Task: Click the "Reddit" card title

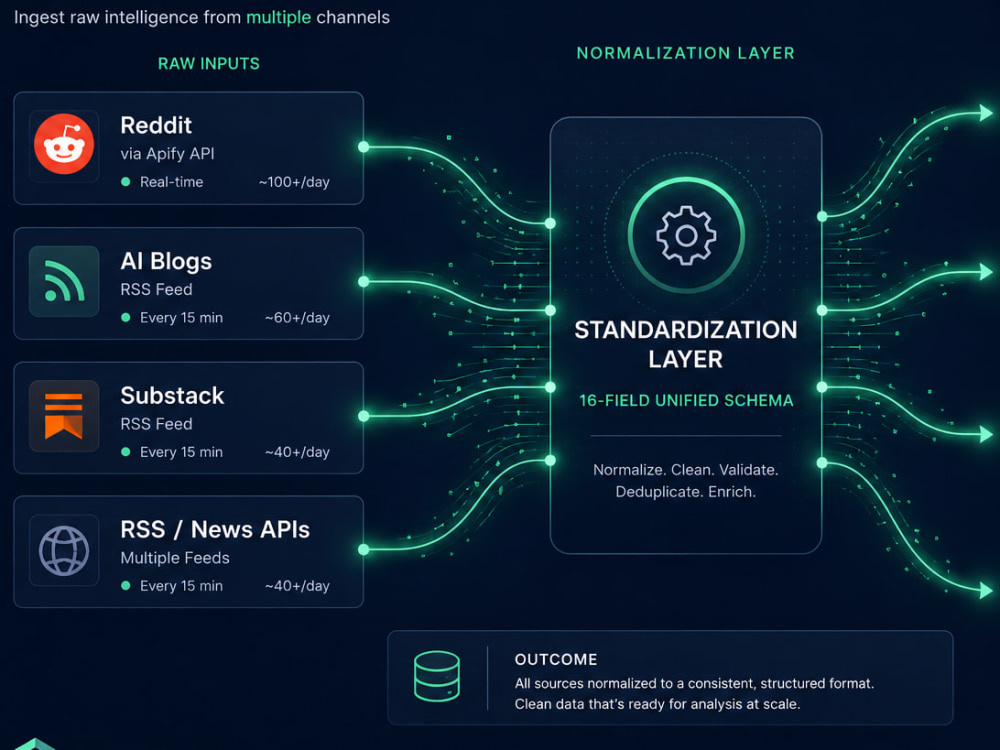Action: pos(156,126)
